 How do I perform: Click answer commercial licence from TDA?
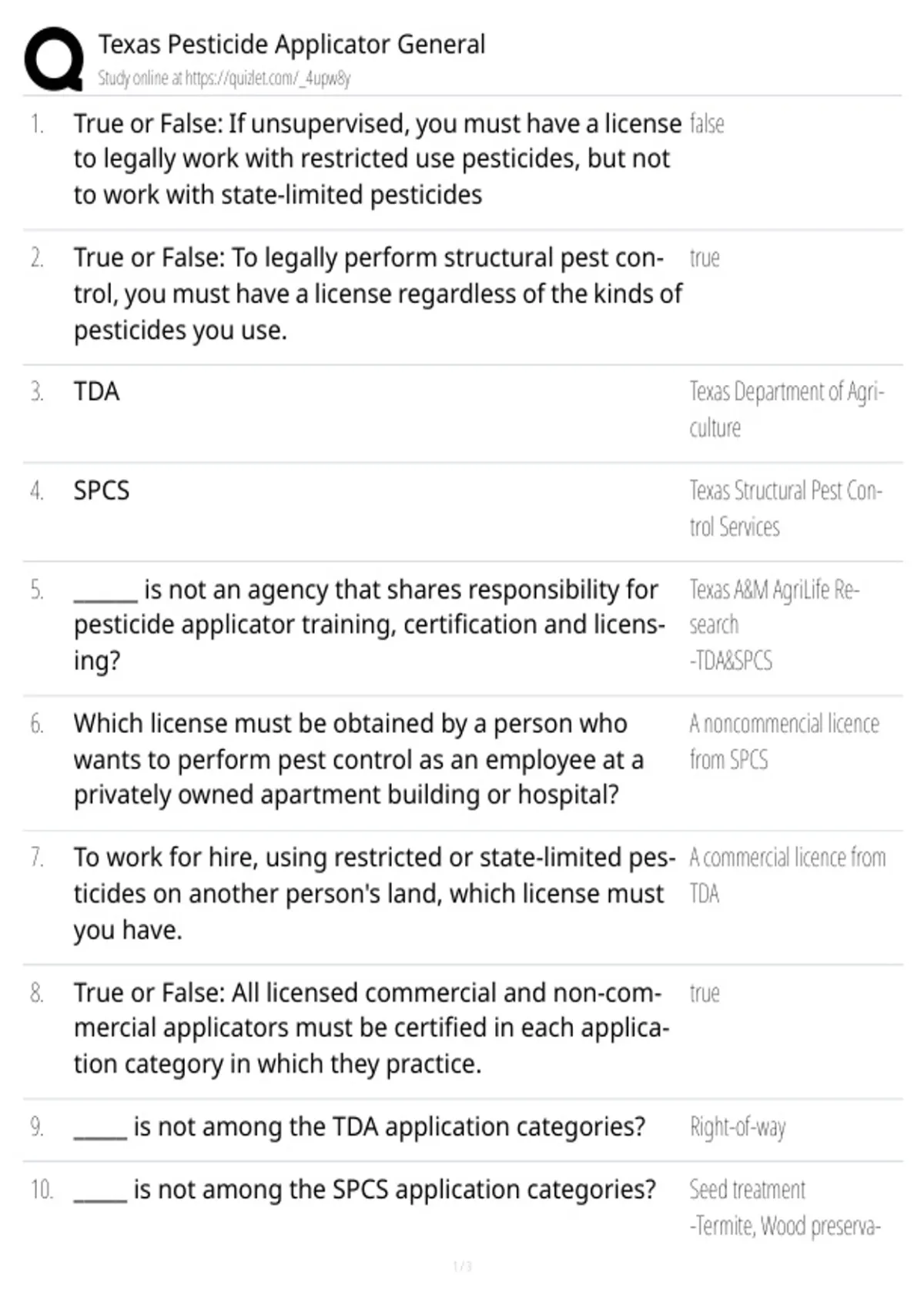click(788, 875)
